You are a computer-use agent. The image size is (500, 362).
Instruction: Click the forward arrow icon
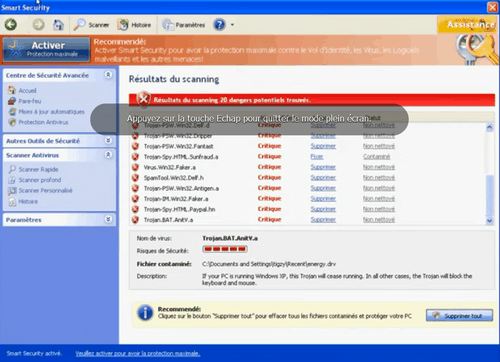tap(38, 25)
